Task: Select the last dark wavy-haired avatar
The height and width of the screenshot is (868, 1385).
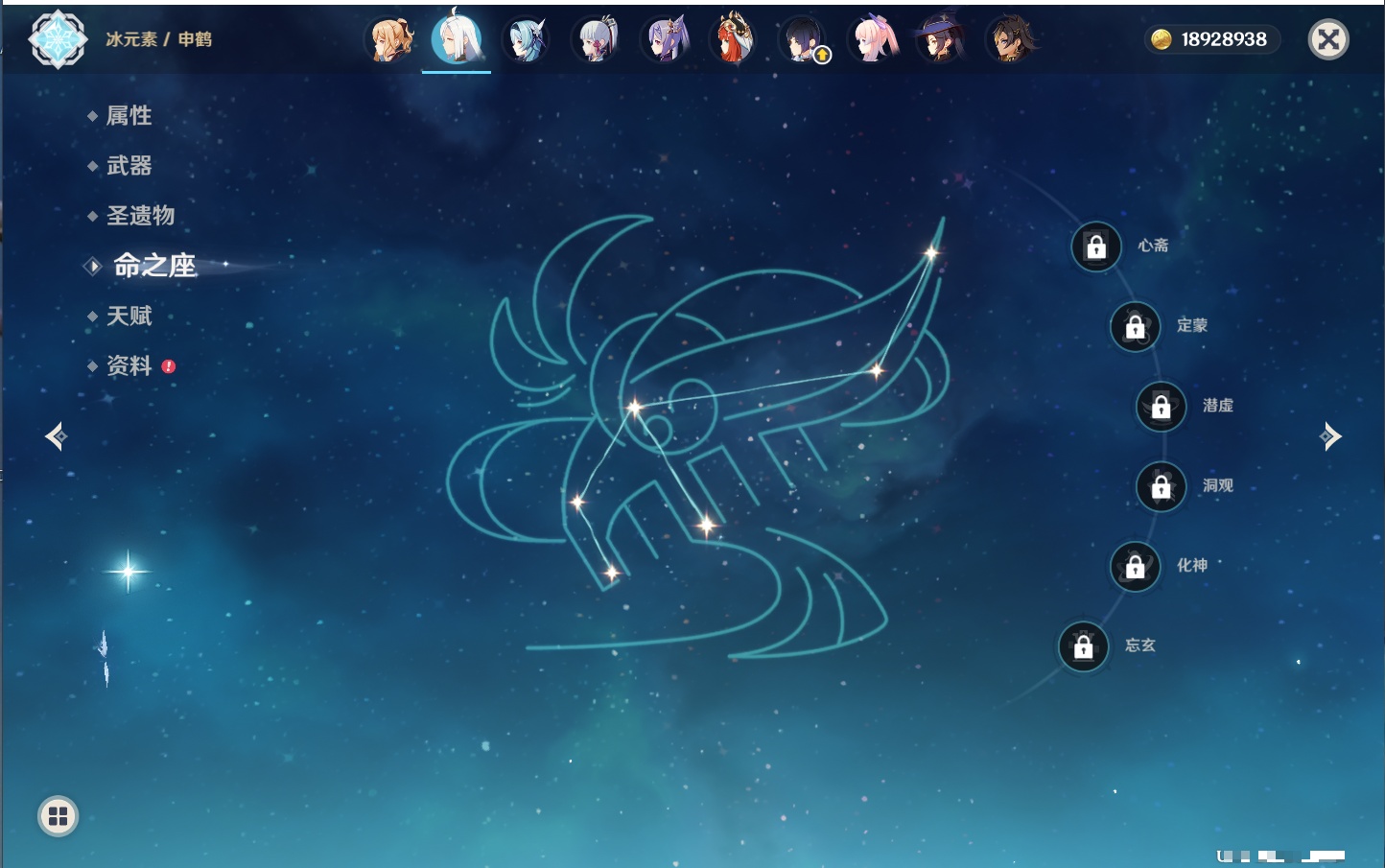Action: click(1010, 39)
